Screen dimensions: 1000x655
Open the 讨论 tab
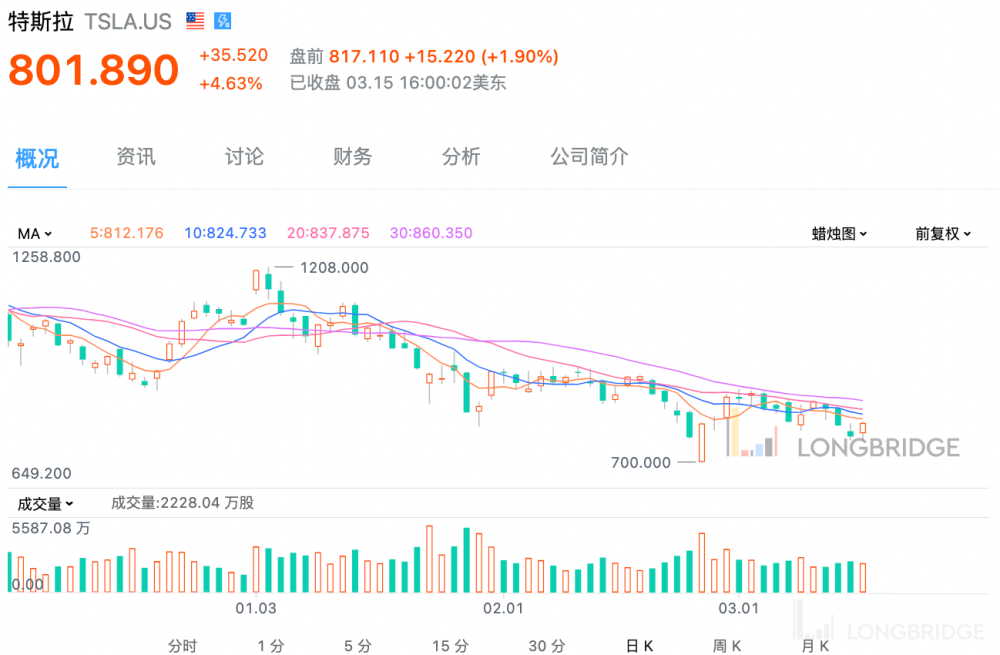click(244, 156)
